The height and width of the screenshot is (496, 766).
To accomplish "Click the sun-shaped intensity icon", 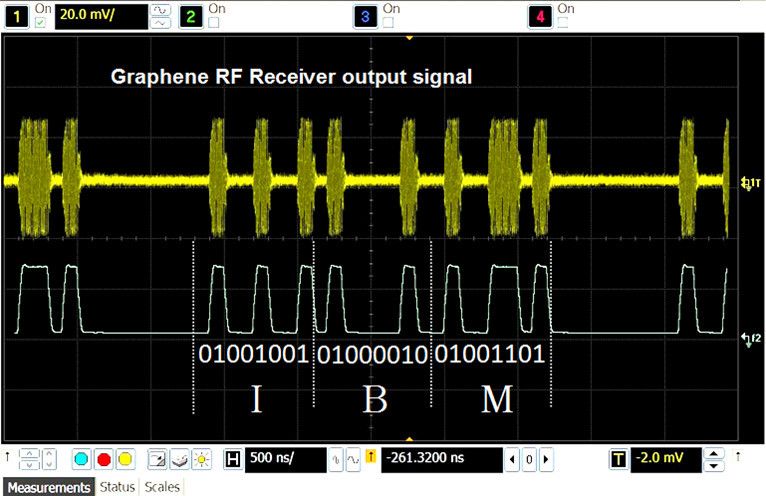I will (x=201, y=459).
